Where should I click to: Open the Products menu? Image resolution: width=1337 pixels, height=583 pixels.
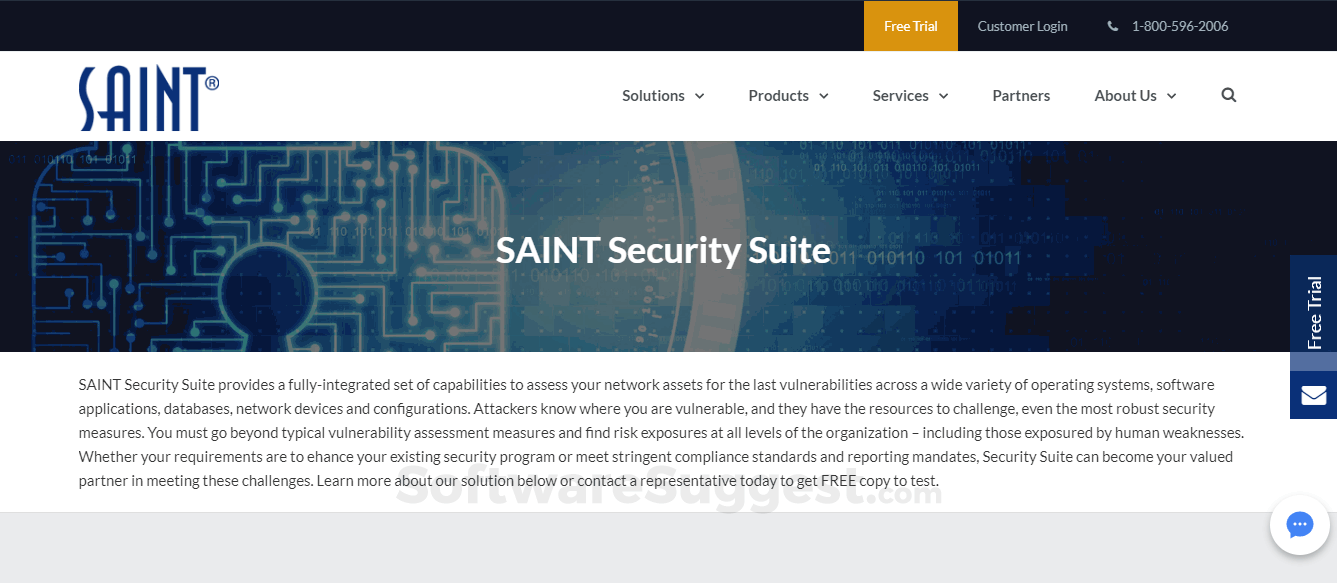pos(778,95)
